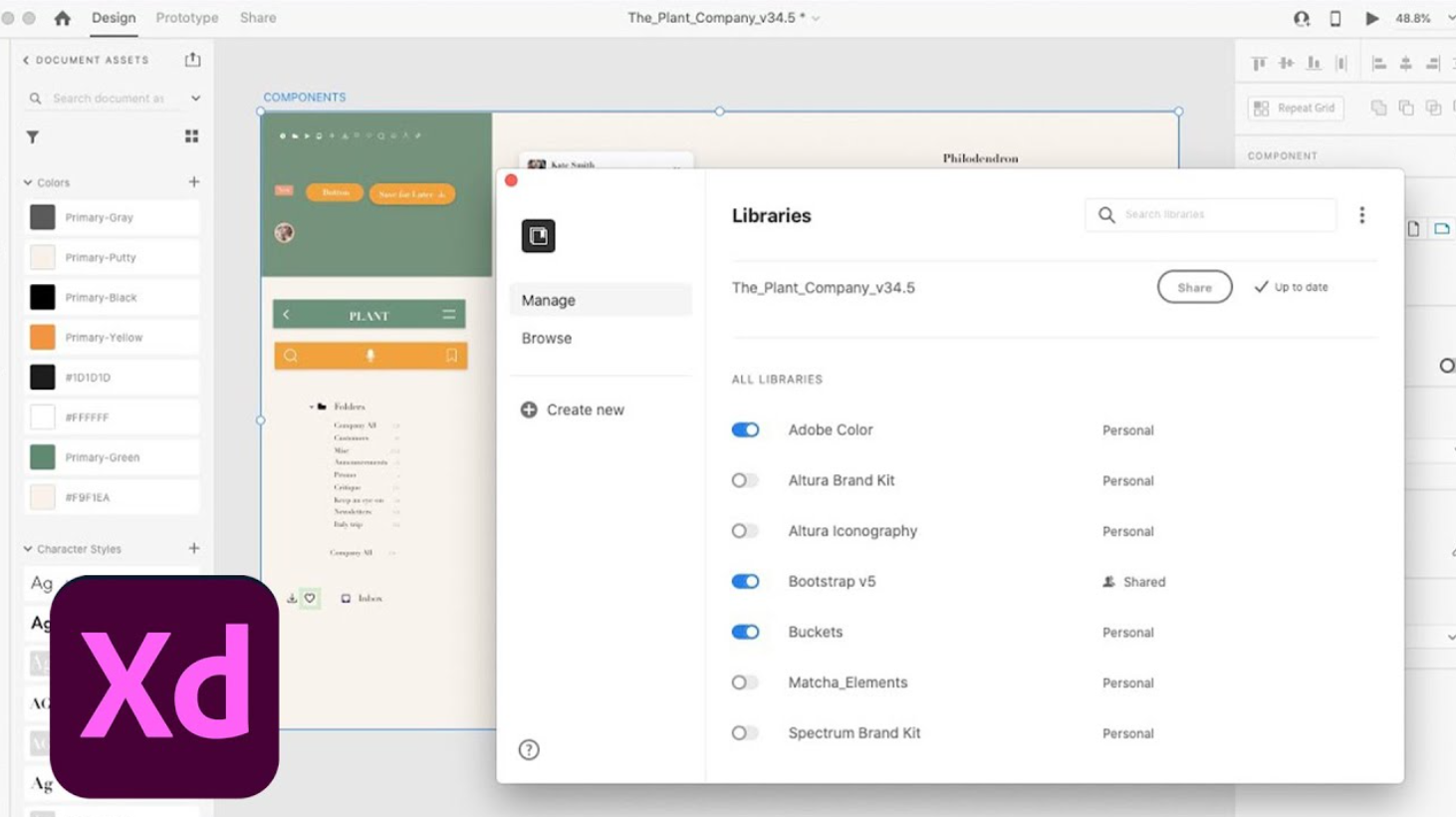Close the Libraries dialog red button
This screenshot has width=1456, height=817.
click(x=511, y=180)
